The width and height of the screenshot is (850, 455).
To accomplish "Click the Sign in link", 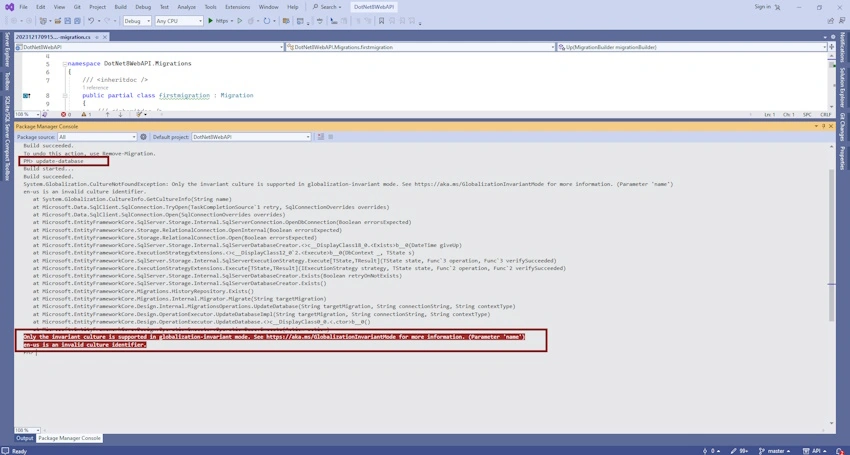I will click(762, 7).
